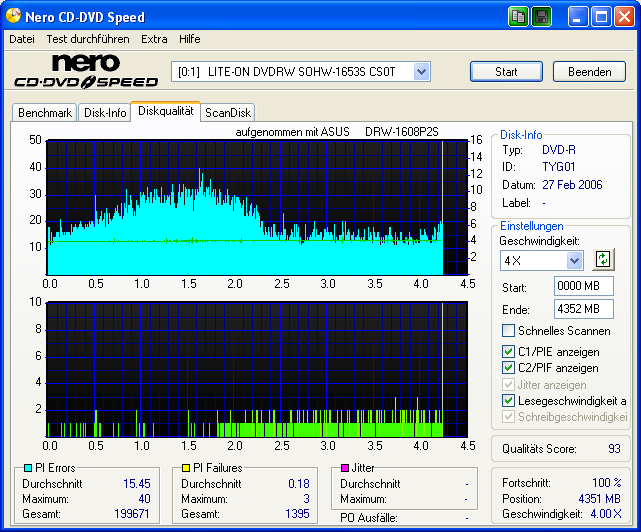Click the yellow PI Failures legend swatch
This screenshot has width=641, height=532.
(186, 467)
